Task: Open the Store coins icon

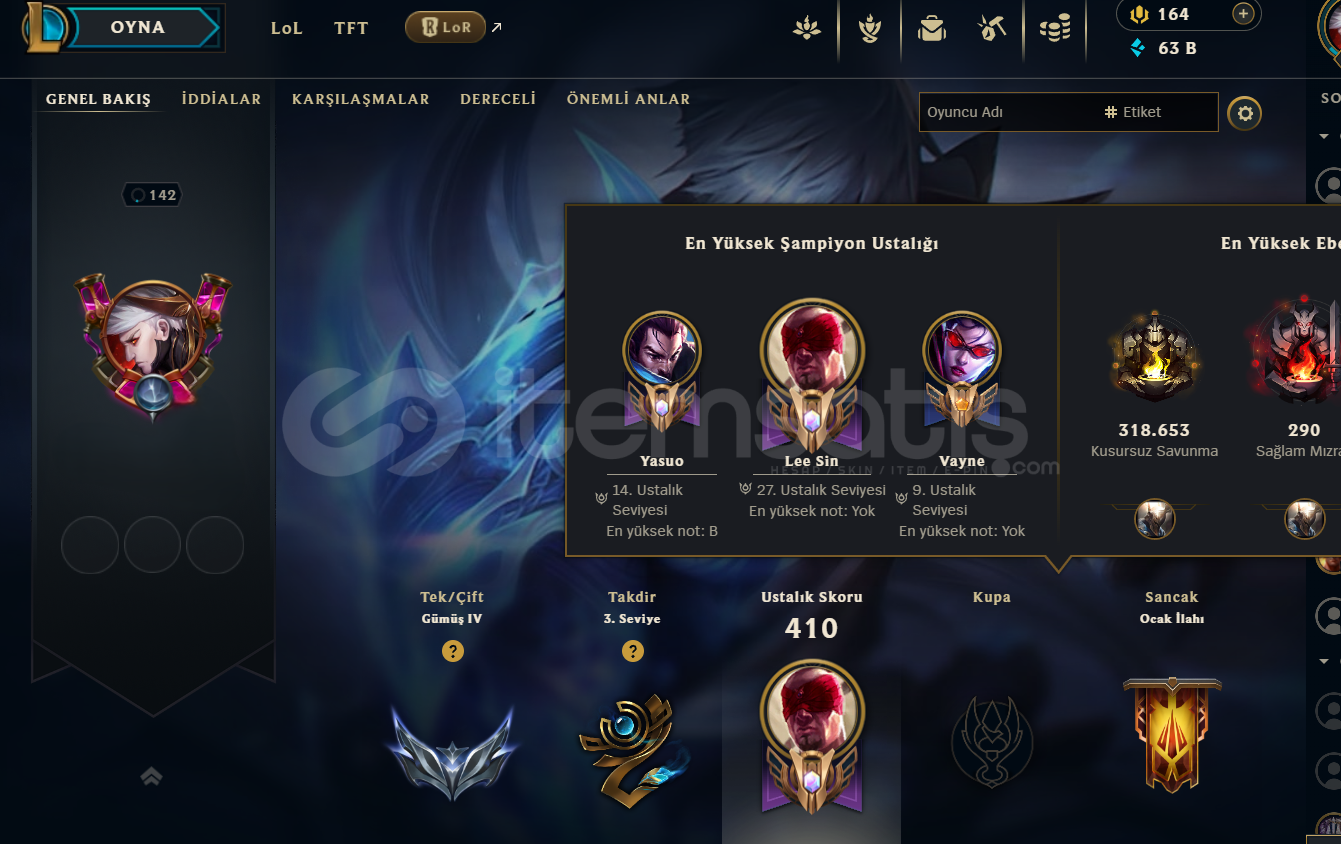Action: 1054,28
